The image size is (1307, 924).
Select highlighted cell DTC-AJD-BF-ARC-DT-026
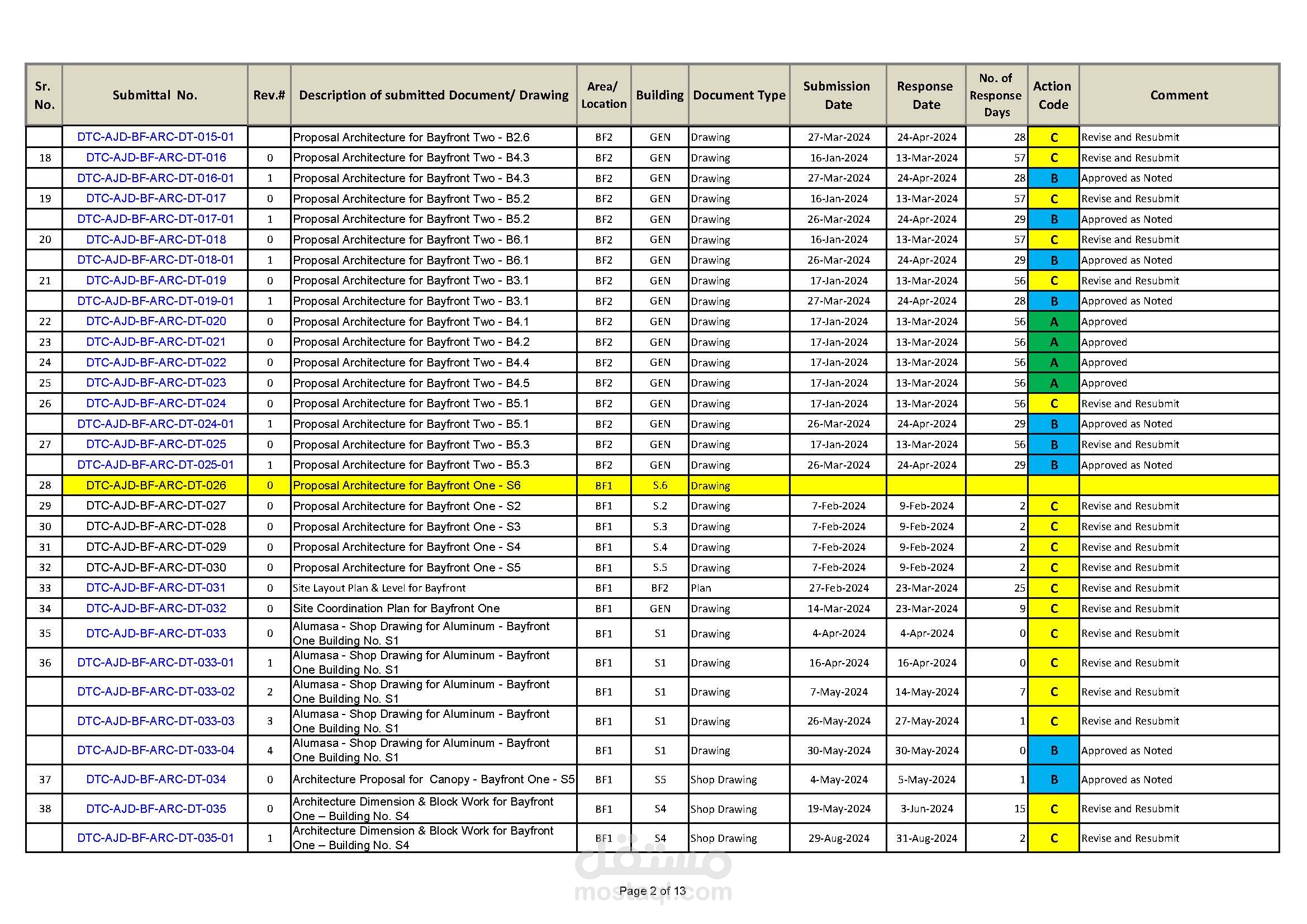click(x=155, y=485)
